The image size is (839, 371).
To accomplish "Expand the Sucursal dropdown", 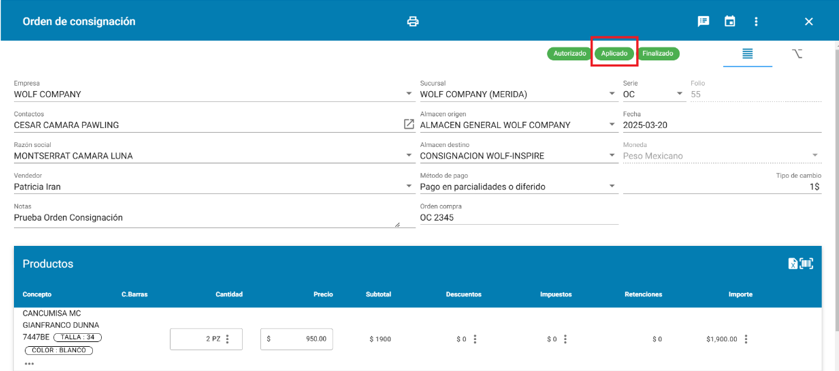I will [612, 94].
